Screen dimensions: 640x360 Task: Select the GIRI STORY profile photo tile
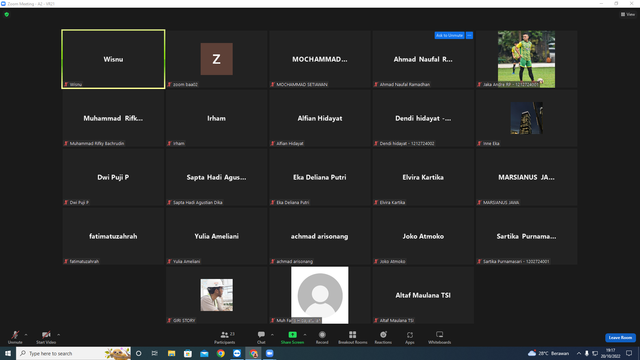click(x=217, y=295)
